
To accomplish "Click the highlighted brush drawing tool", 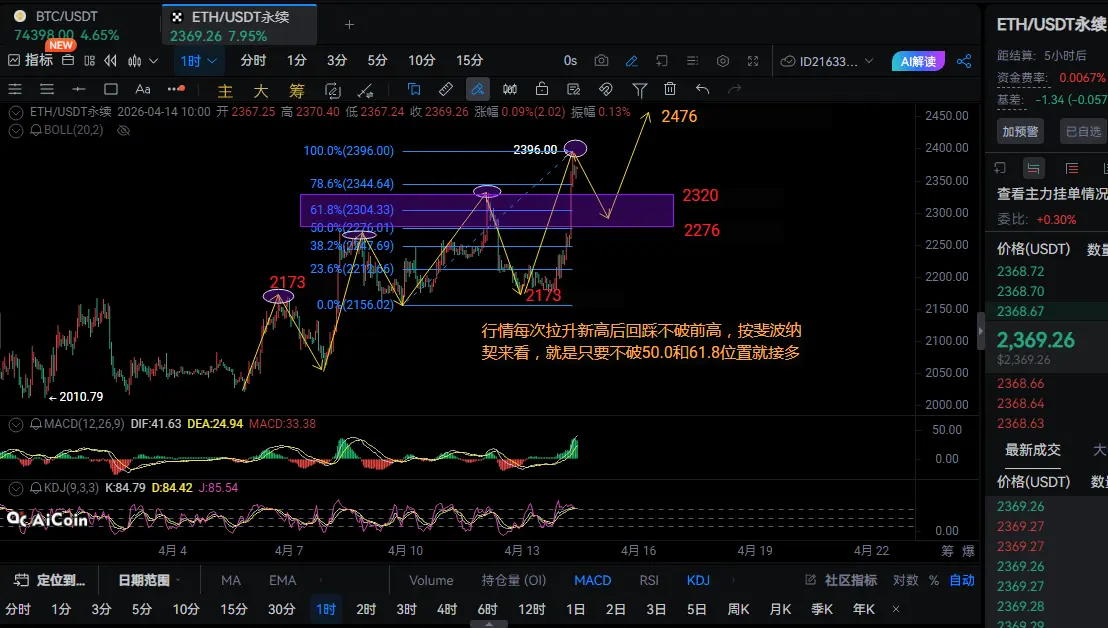I will pyautogui.click(x=478, y=89).
